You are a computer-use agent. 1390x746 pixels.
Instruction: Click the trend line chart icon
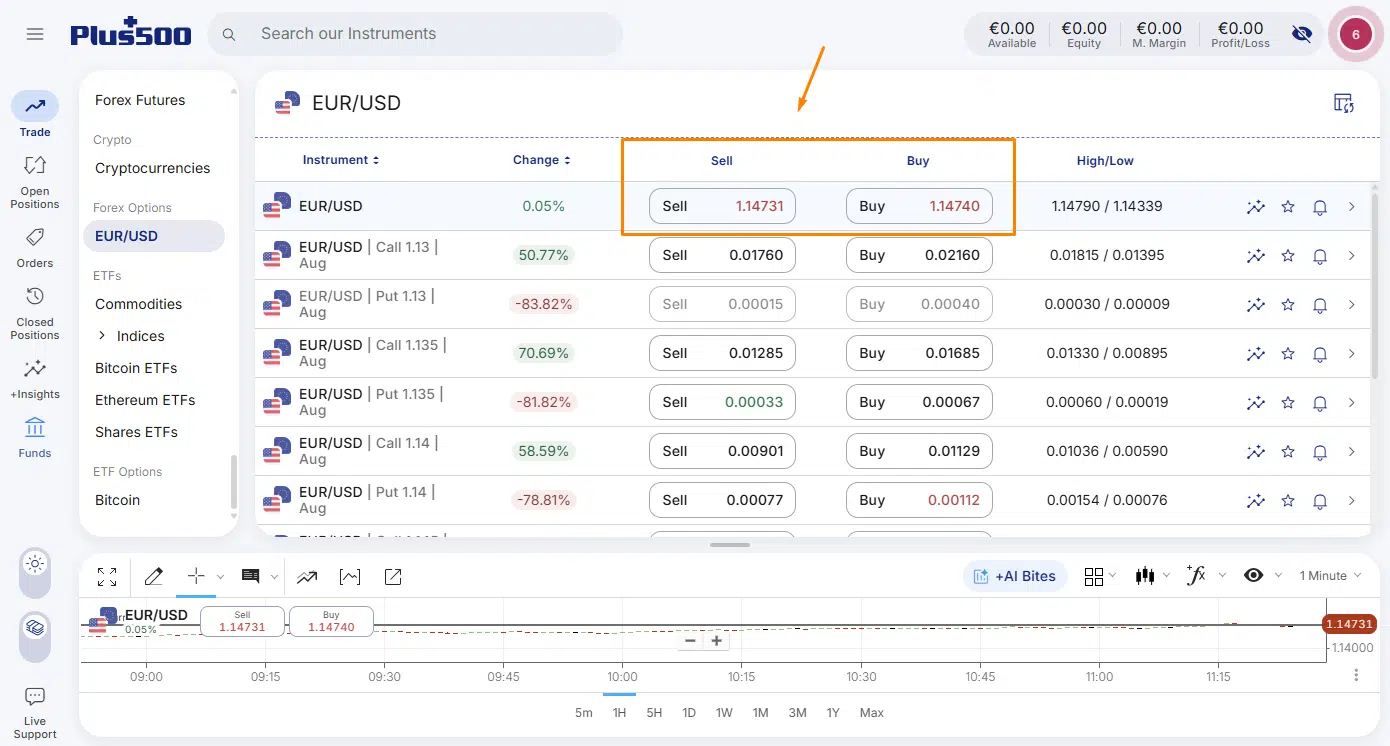pyautogui.click(x=307, y=577)
